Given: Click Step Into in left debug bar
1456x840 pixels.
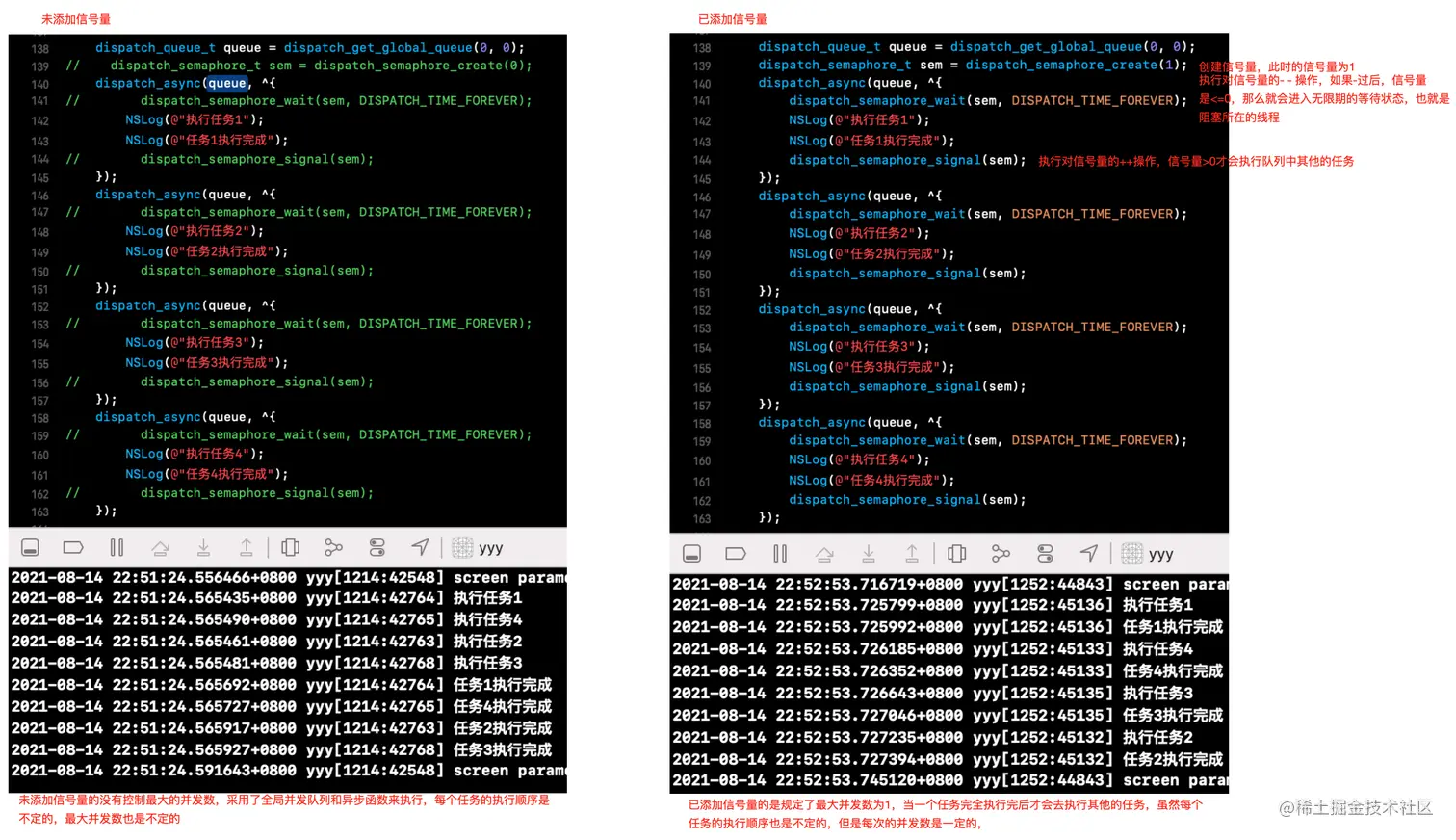Looking at the screenshot, I should click(203, 548).
